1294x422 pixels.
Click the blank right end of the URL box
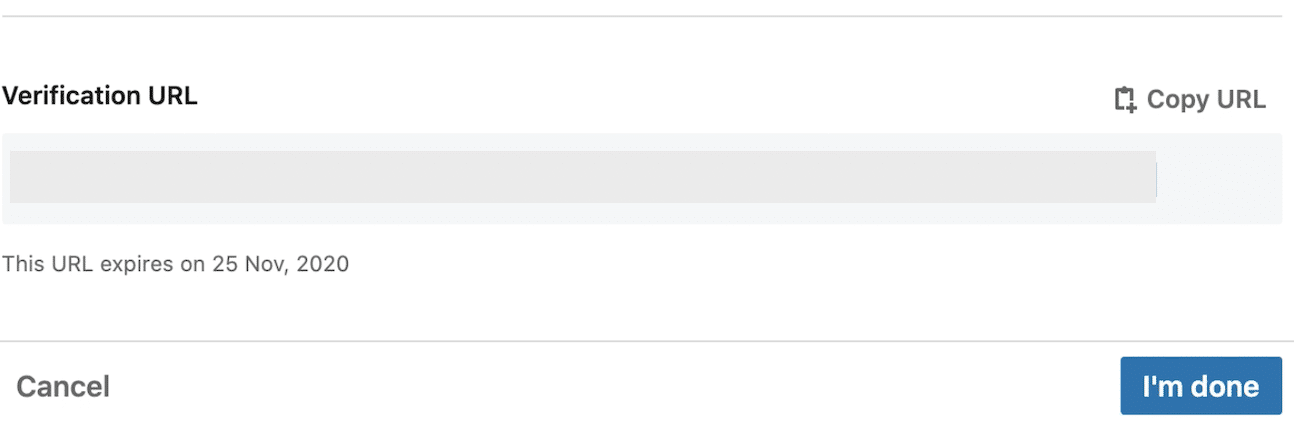[1220, 178]
